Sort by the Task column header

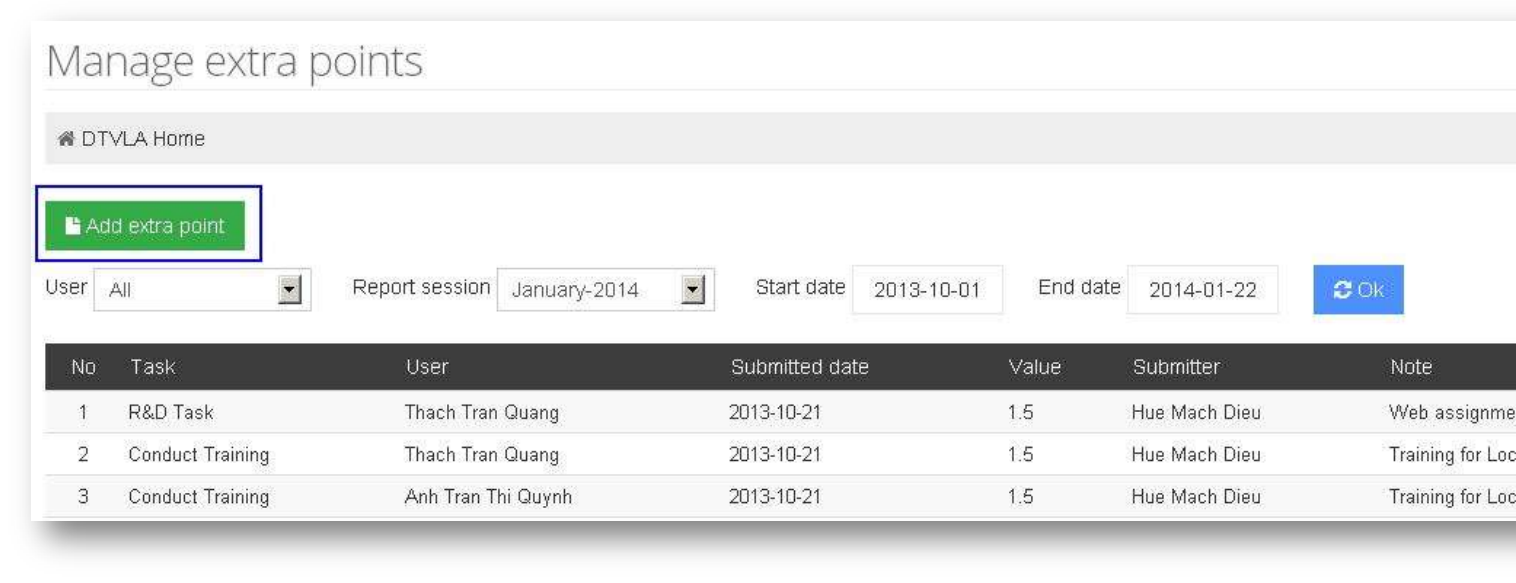(x=152, y=367)
